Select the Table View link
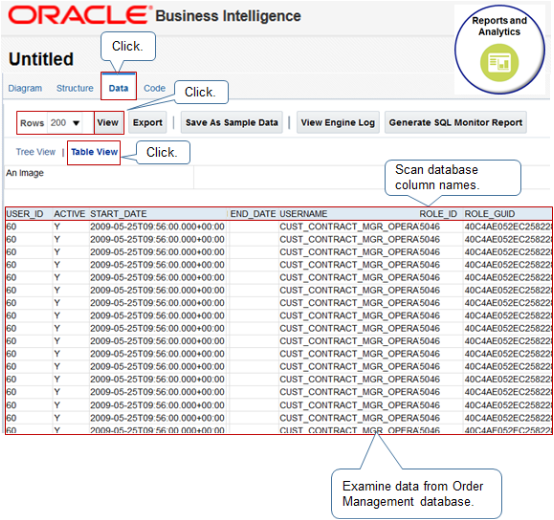The image size is (554, 520). coord(94,152)
